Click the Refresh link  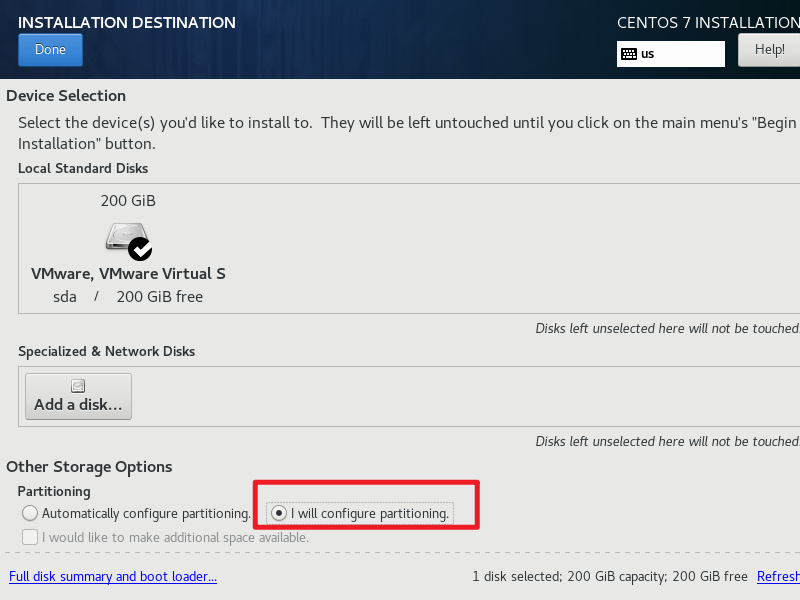click(x=778, y=577)
